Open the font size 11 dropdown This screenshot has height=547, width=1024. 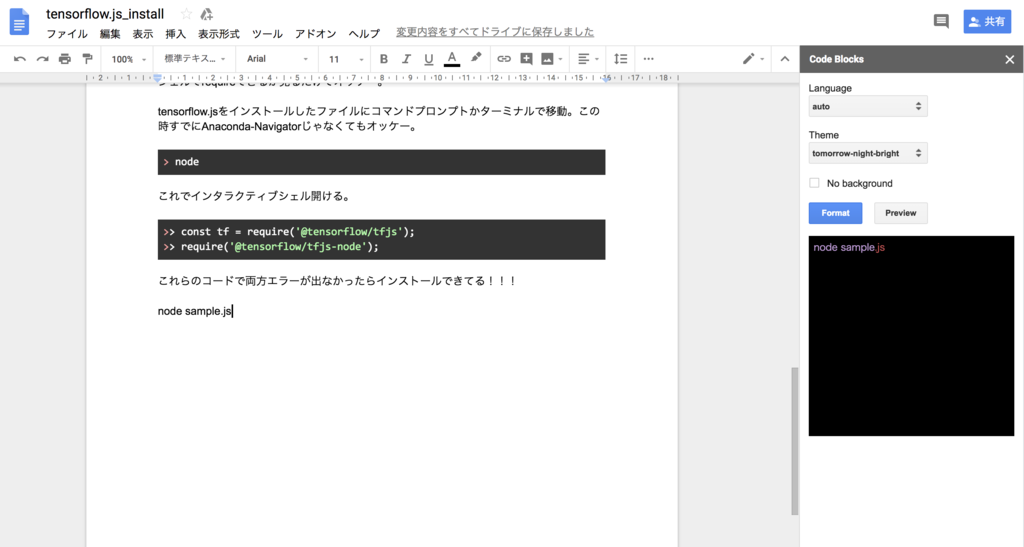[x=345, y=59]
